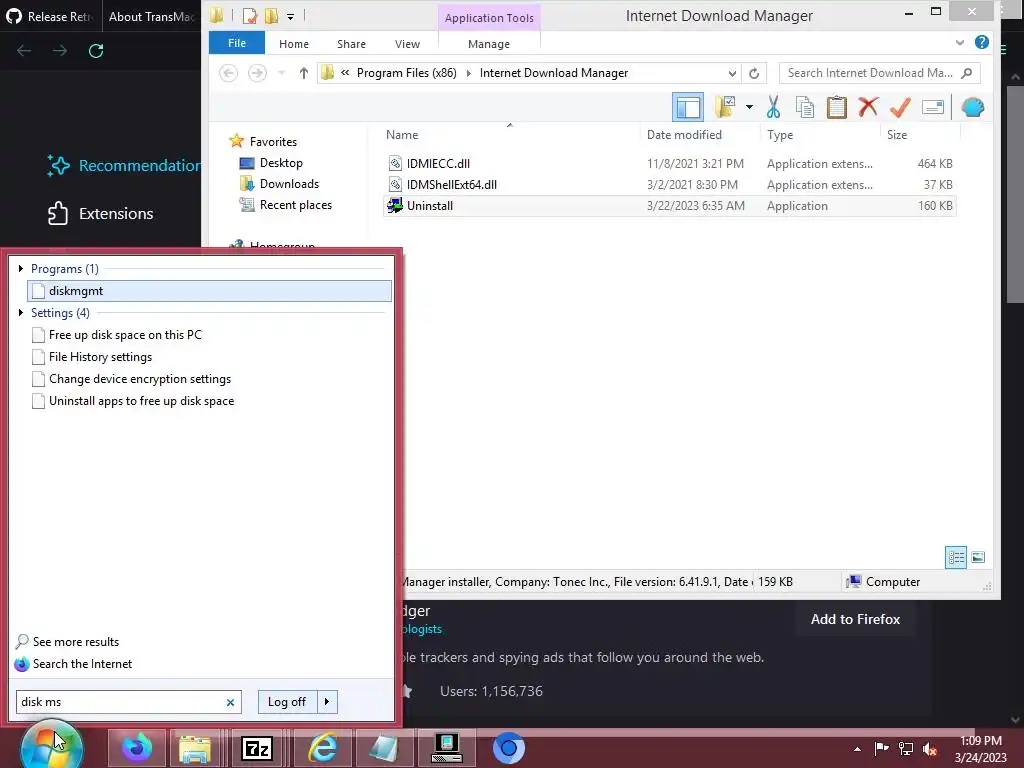Sort by the Size column header
1024x768 pixels.
click(x=897, y=135)
